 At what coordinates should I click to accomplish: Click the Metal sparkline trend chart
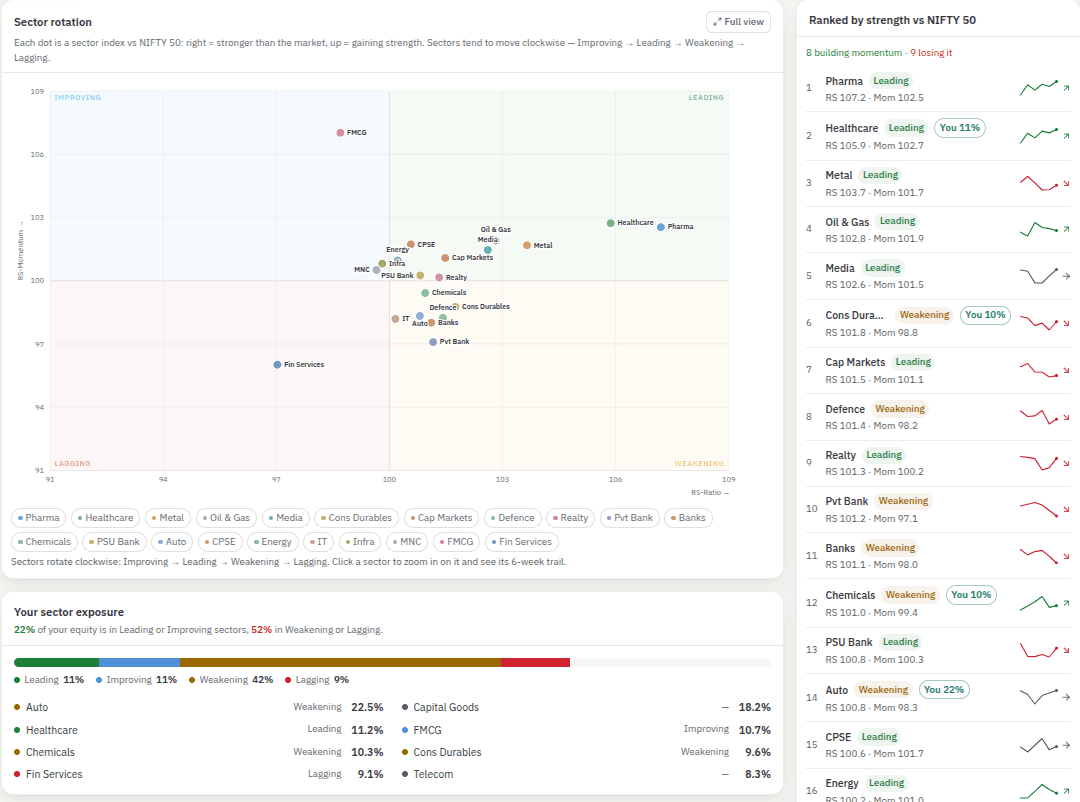coord(1039,183)
